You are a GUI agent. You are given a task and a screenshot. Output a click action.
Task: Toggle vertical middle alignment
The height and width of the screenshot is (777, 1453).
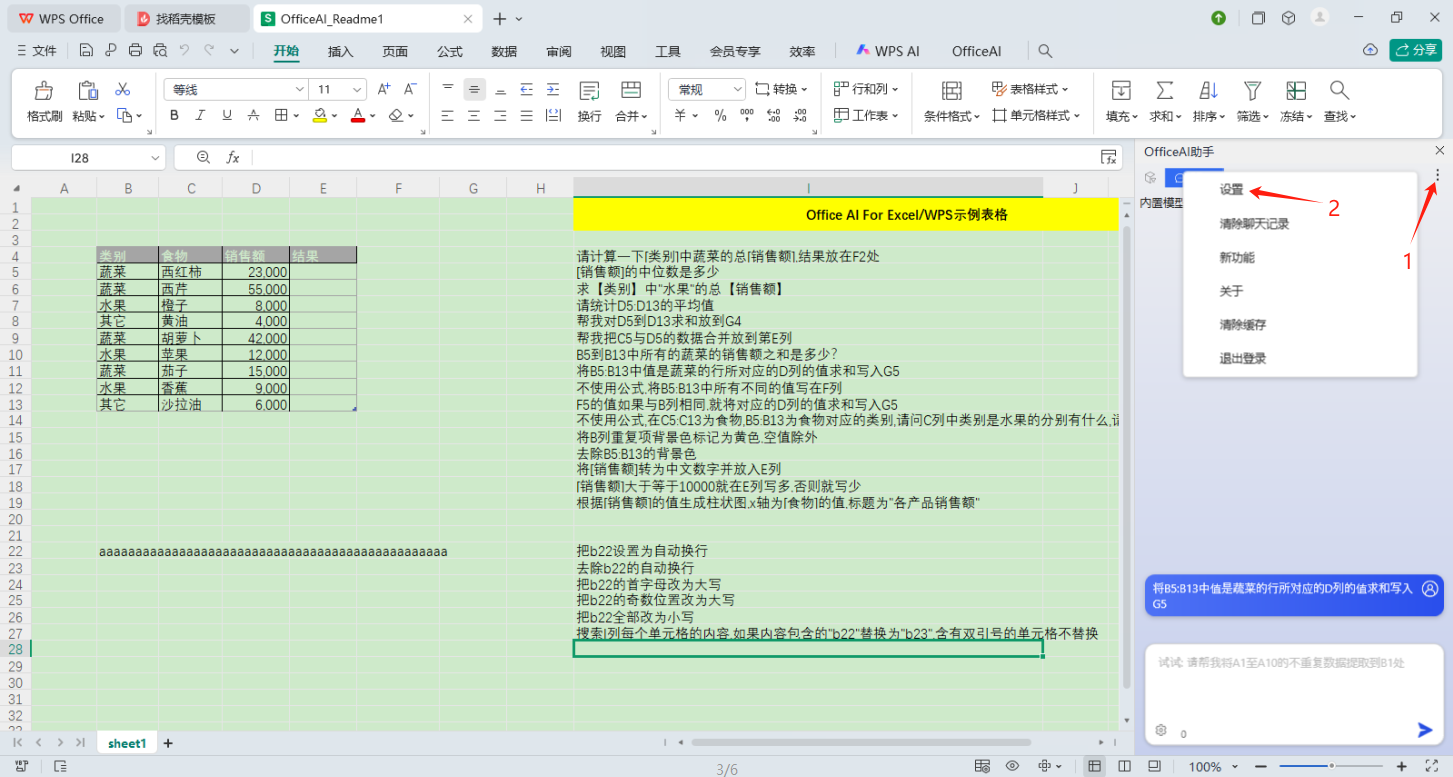[474, 89]
